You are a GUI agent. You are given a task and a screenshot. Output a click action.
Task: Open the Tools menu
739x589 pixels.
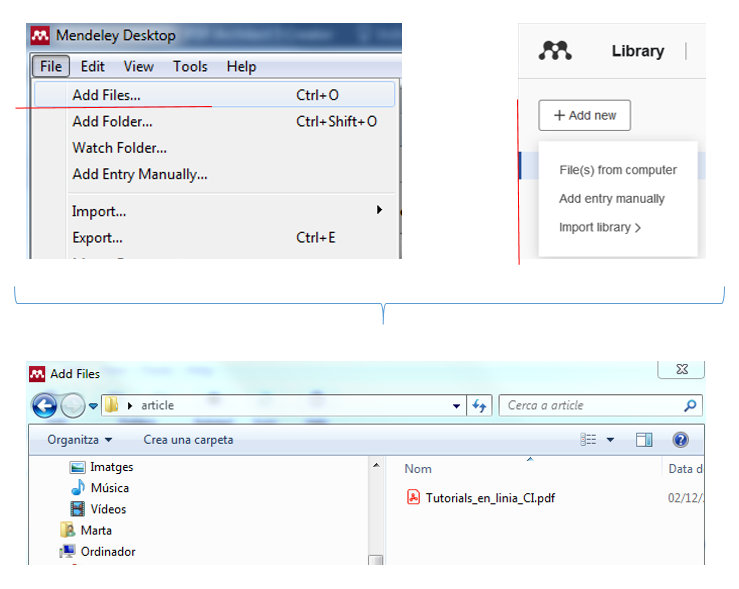click(190, 66)
